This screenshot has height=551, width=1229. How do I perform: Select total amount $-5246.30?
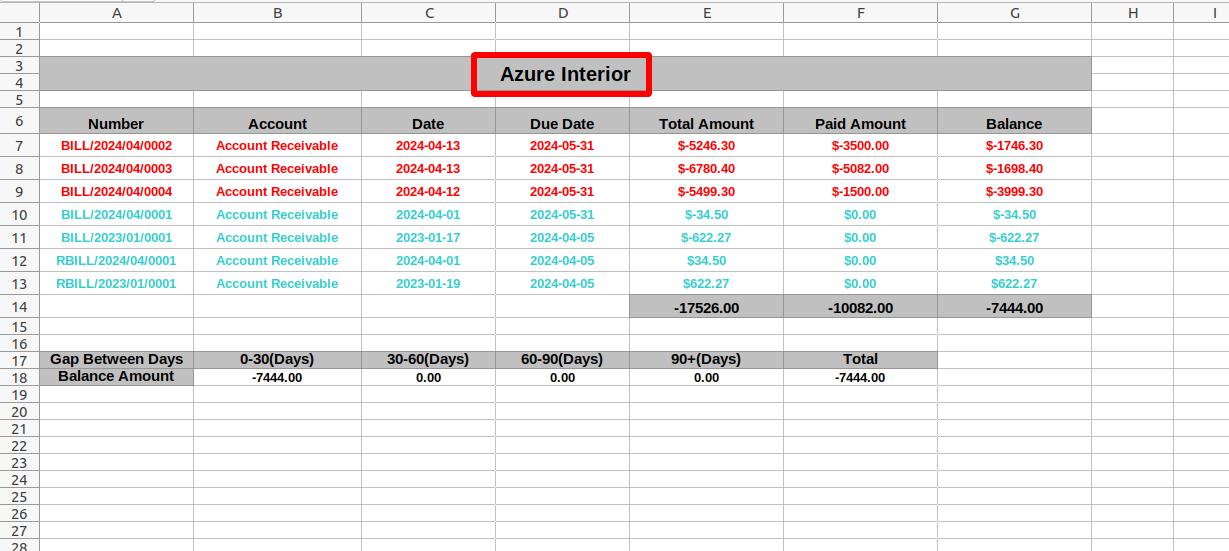(x=706, y=146)
